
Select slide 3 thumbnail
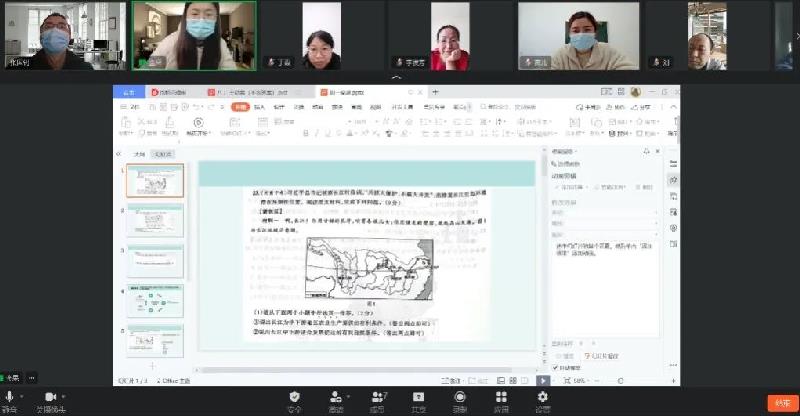coord(155,261)
